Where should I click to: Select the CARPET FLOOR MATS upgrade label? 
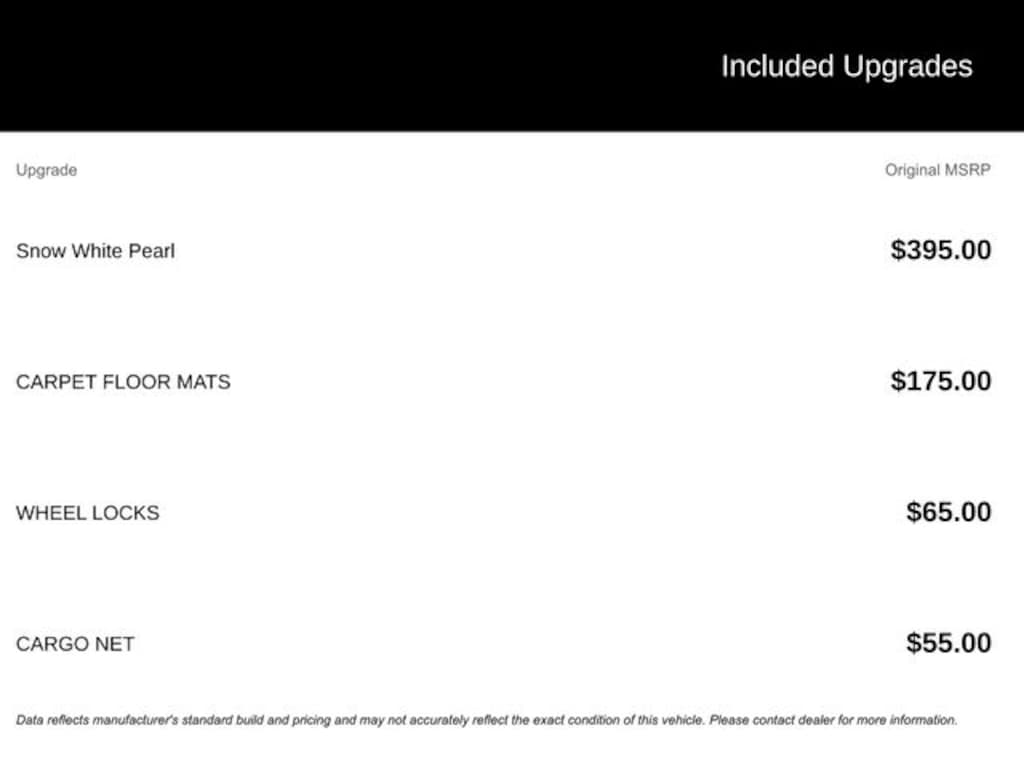[123, 382]
